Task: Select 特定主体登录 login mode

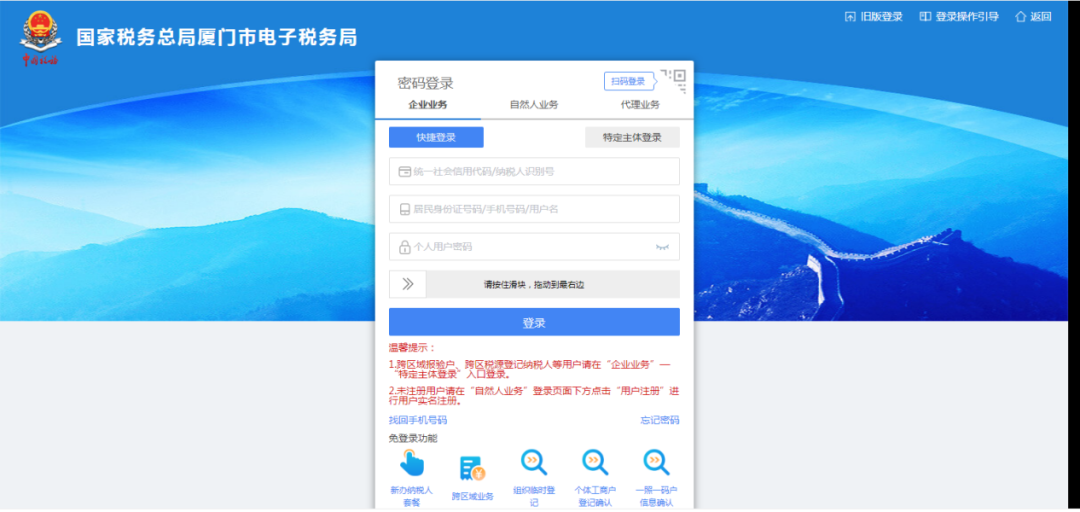Action: 632,137
